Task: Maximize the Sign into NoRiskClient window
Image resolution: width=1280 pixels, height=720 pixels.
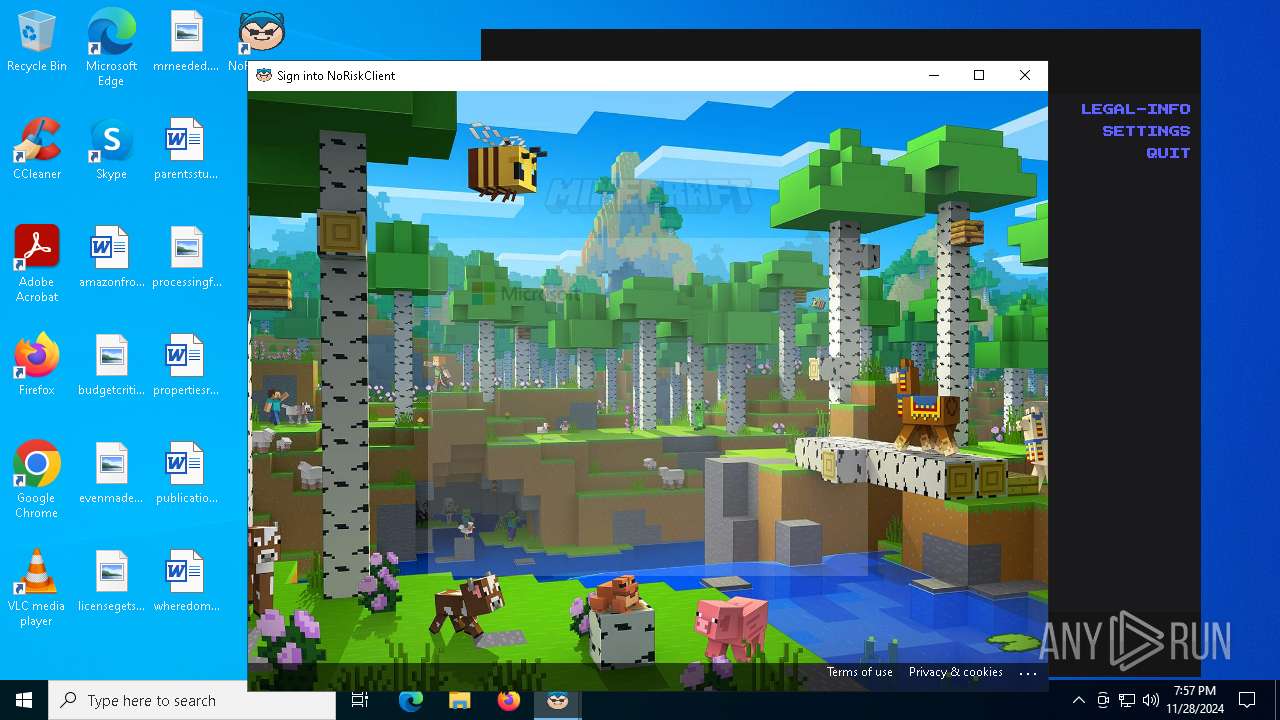Action: coord(979,75)
